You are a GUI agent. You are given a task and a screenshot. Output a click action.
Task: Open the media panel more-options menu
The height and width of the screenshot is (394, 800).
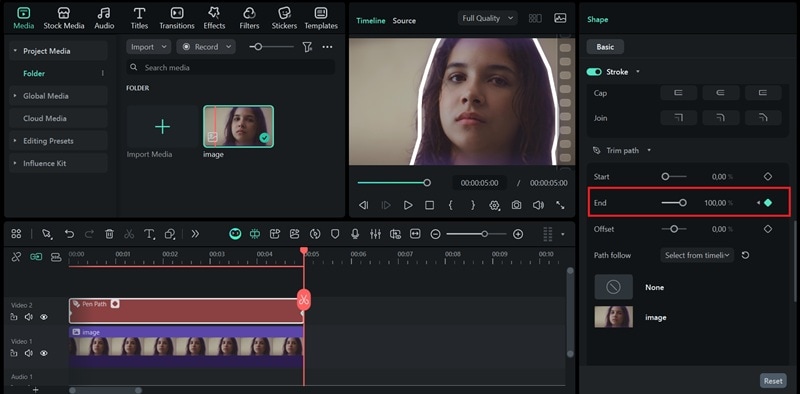(328, 47)
